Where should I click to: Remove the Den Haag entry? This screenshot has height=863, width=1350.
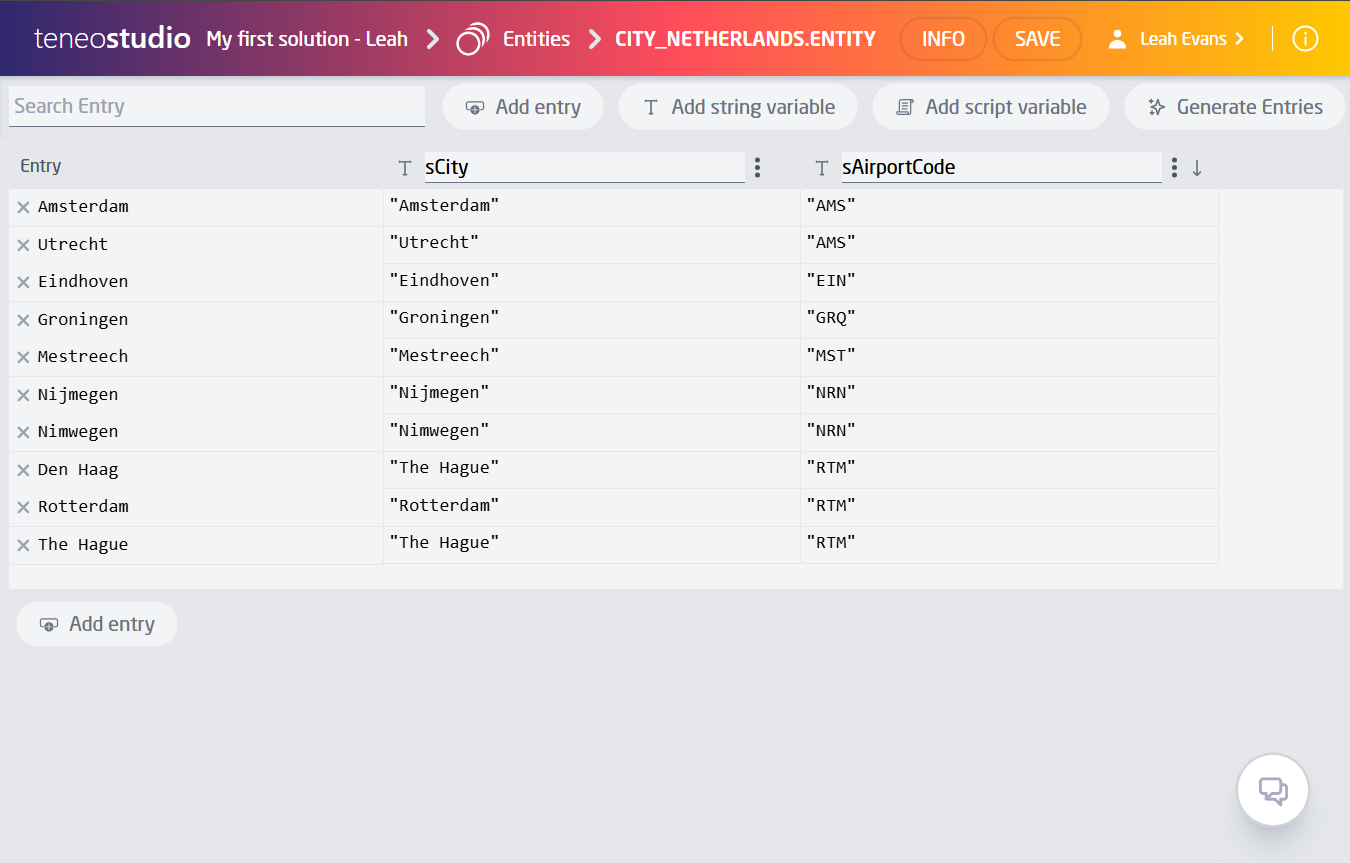(x=23, y=470)
